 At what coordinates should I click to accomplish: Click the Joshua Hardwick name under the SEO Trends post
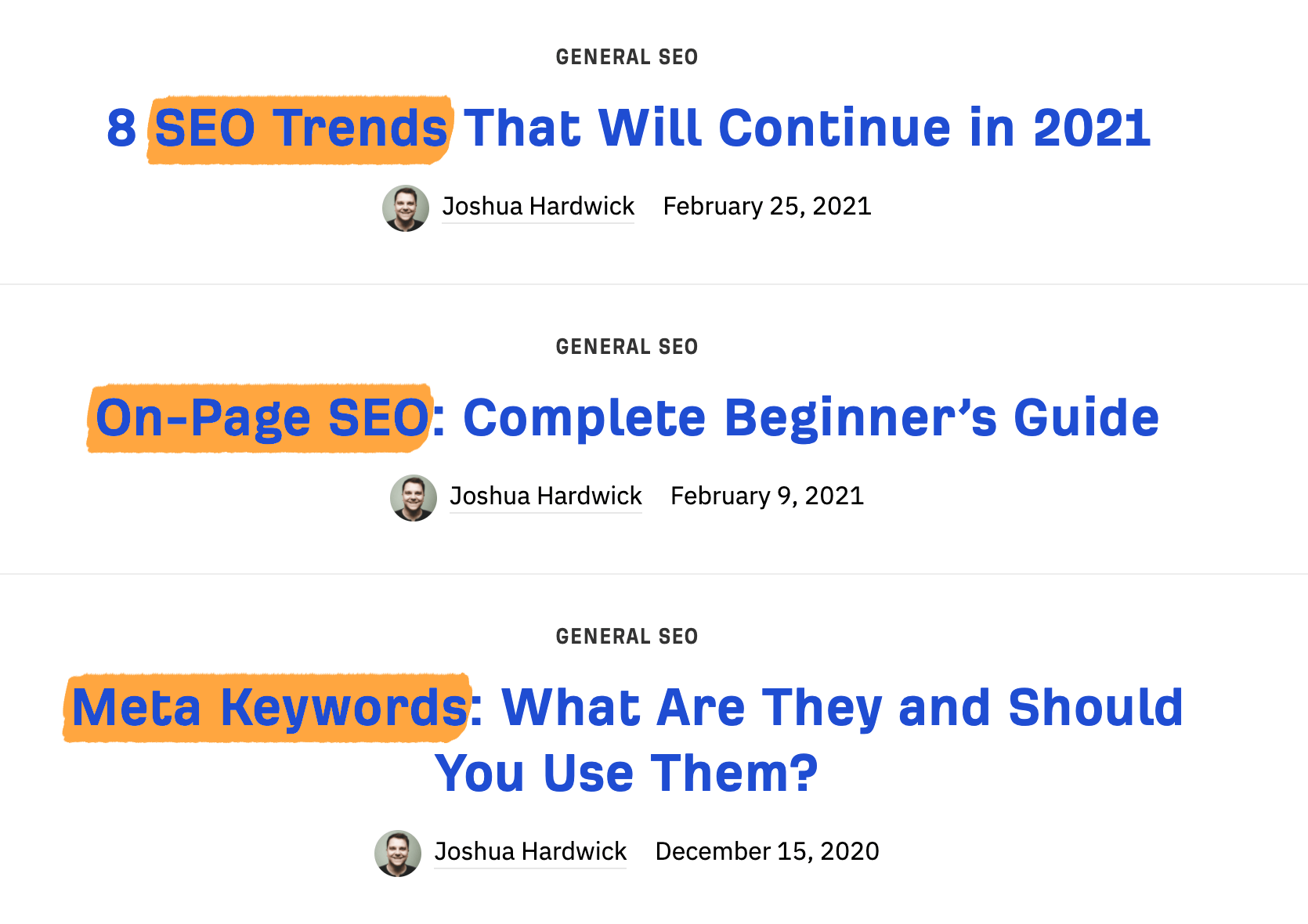pyautogui.click(x=538, y=207)
